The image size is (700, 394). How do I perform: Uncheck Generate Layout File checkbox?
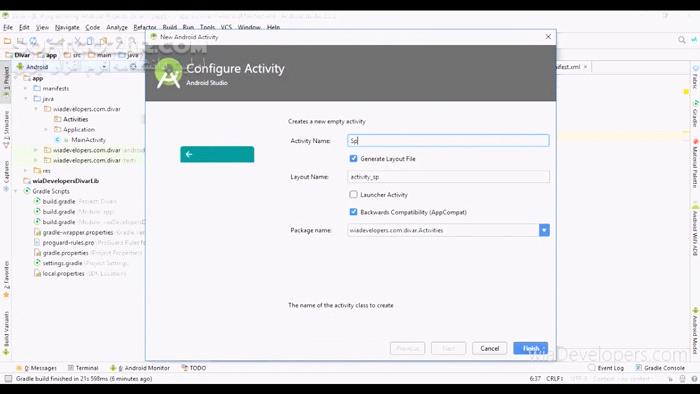[354, 158]
